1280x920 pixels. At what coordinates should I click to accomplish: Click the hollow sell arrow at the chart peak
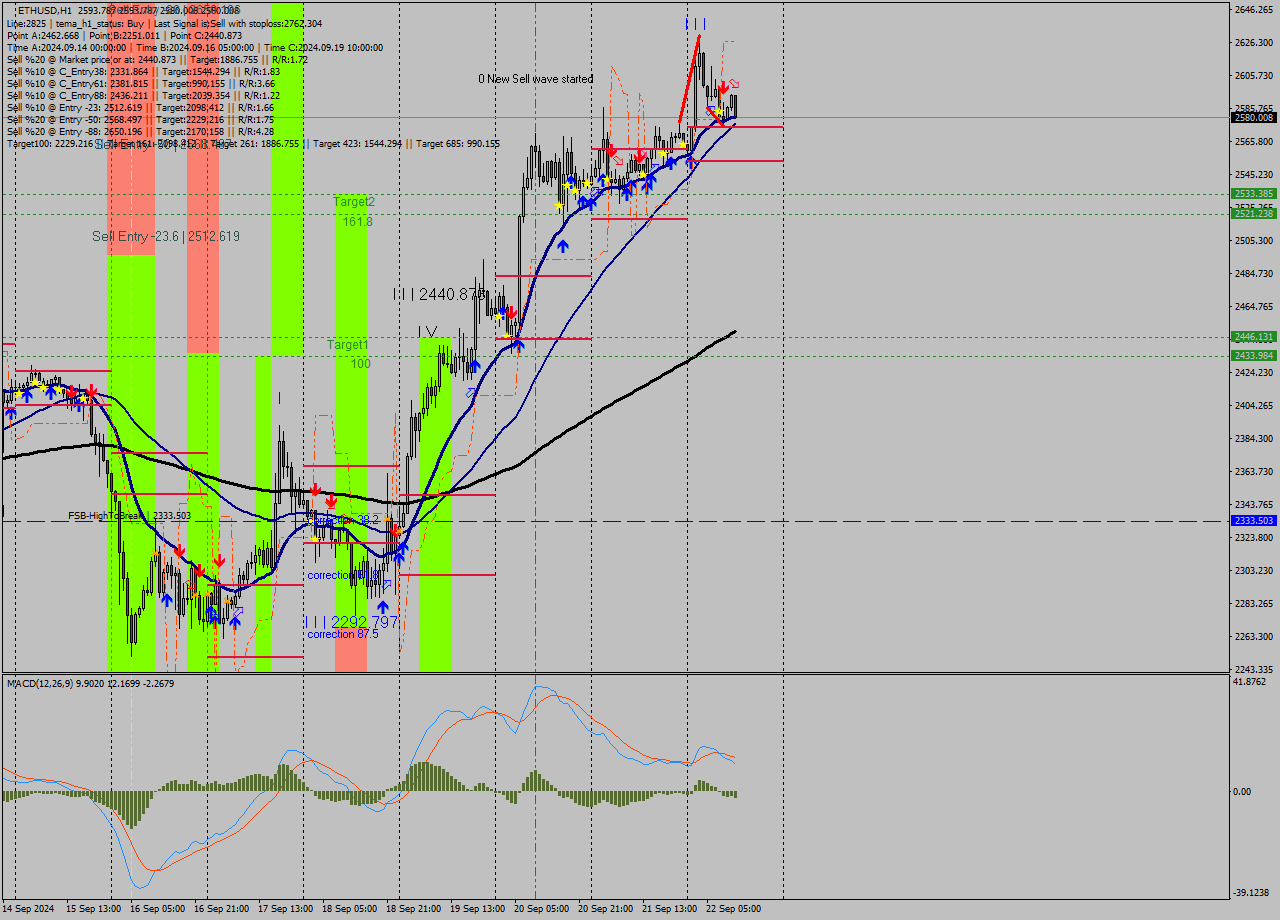pos(734,84)
